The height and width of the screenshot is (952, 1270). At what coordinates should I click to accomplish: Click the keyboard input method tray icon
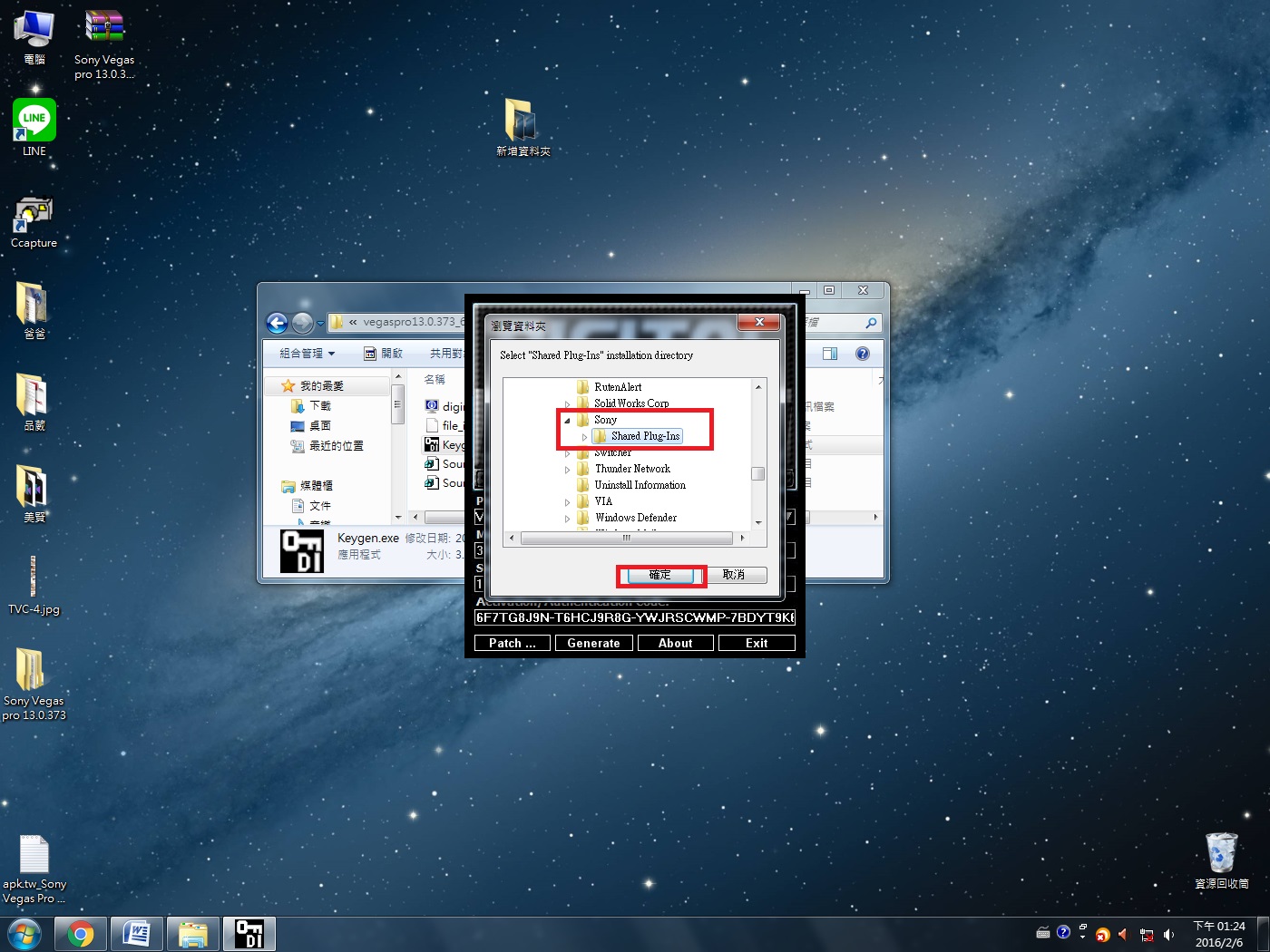(1043, 933)
